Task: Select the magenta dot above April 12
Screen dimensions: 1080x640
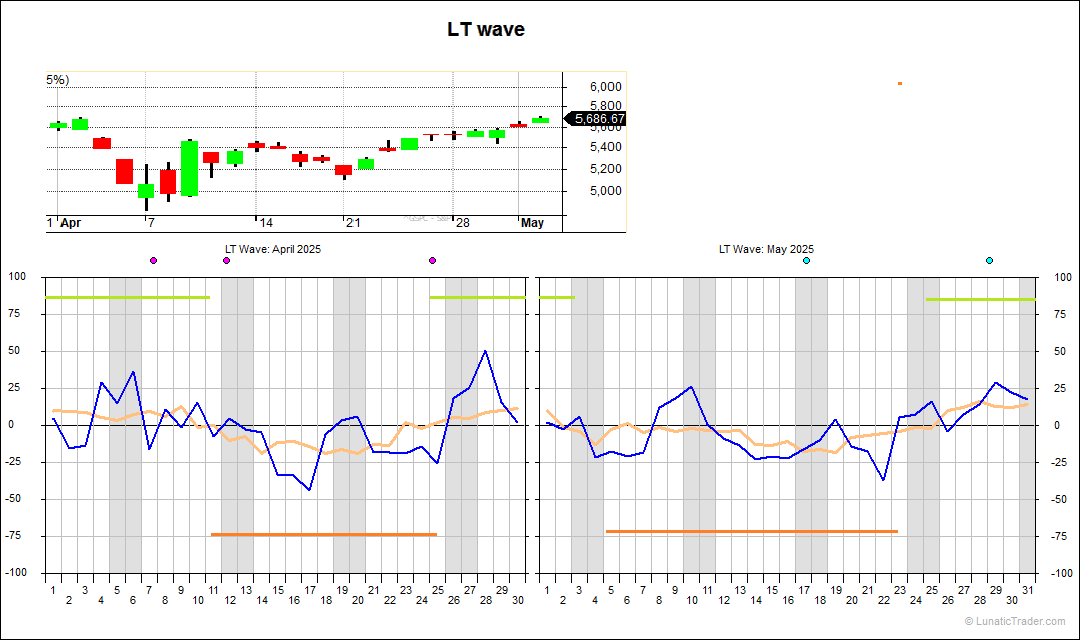Action: pos(226,260)
